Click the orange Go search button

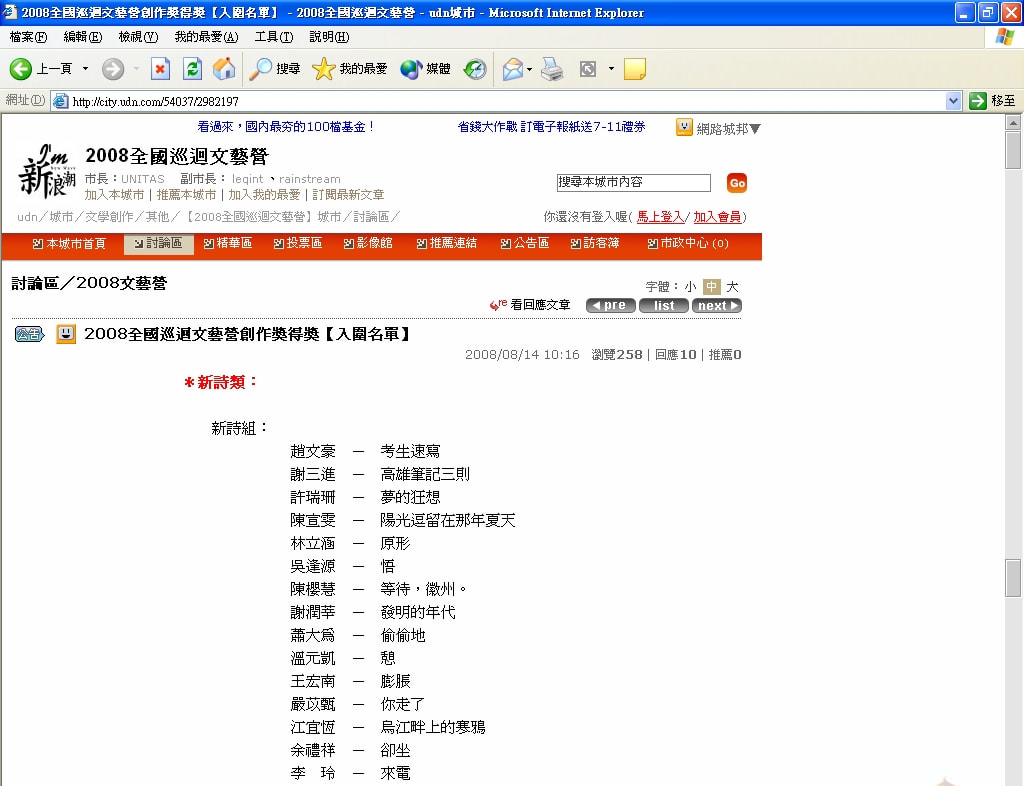[737, 183]
